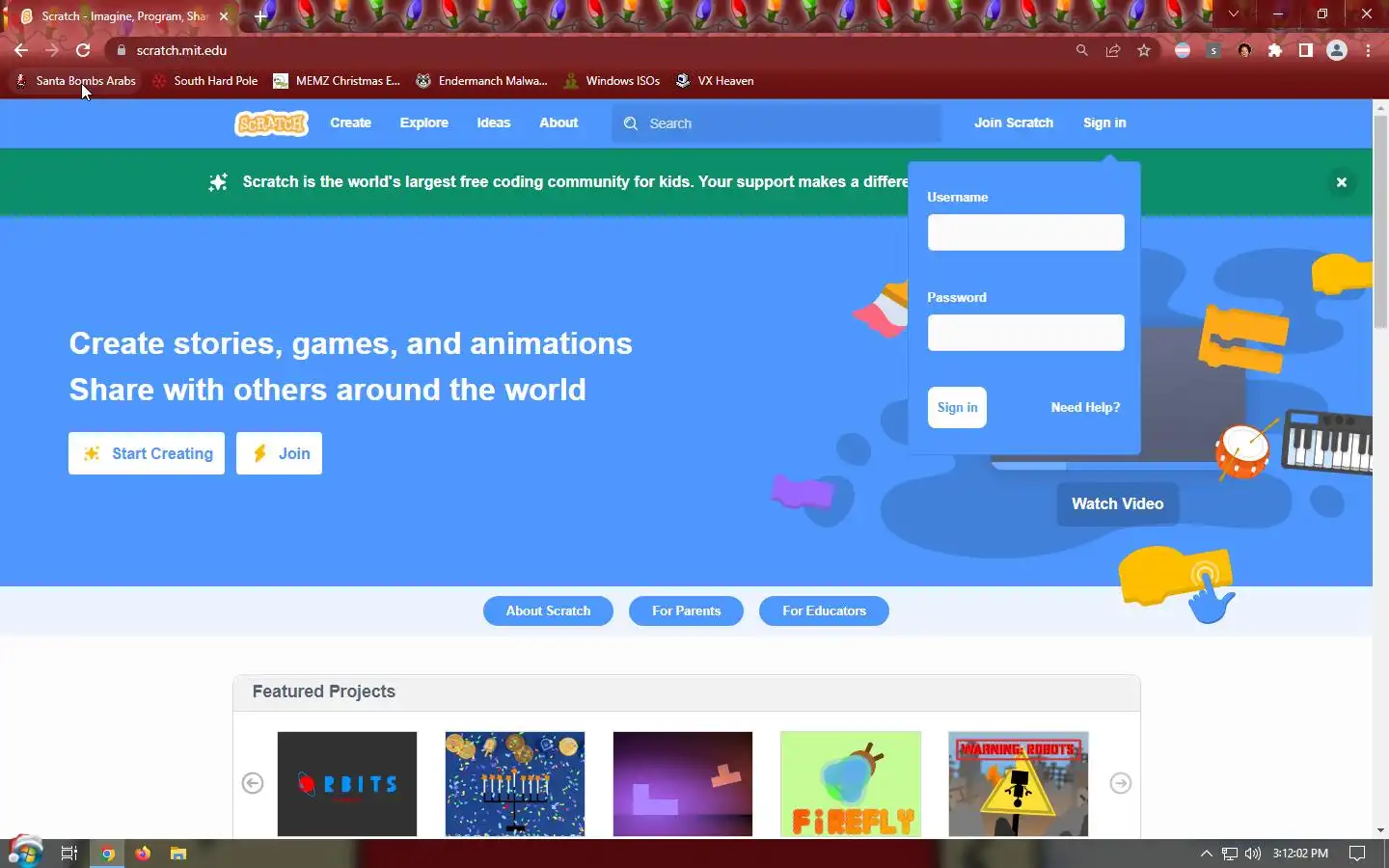Toggle the Chrome side panel icon
This screenshot has width=1389, height=868.
(1306, 50)
